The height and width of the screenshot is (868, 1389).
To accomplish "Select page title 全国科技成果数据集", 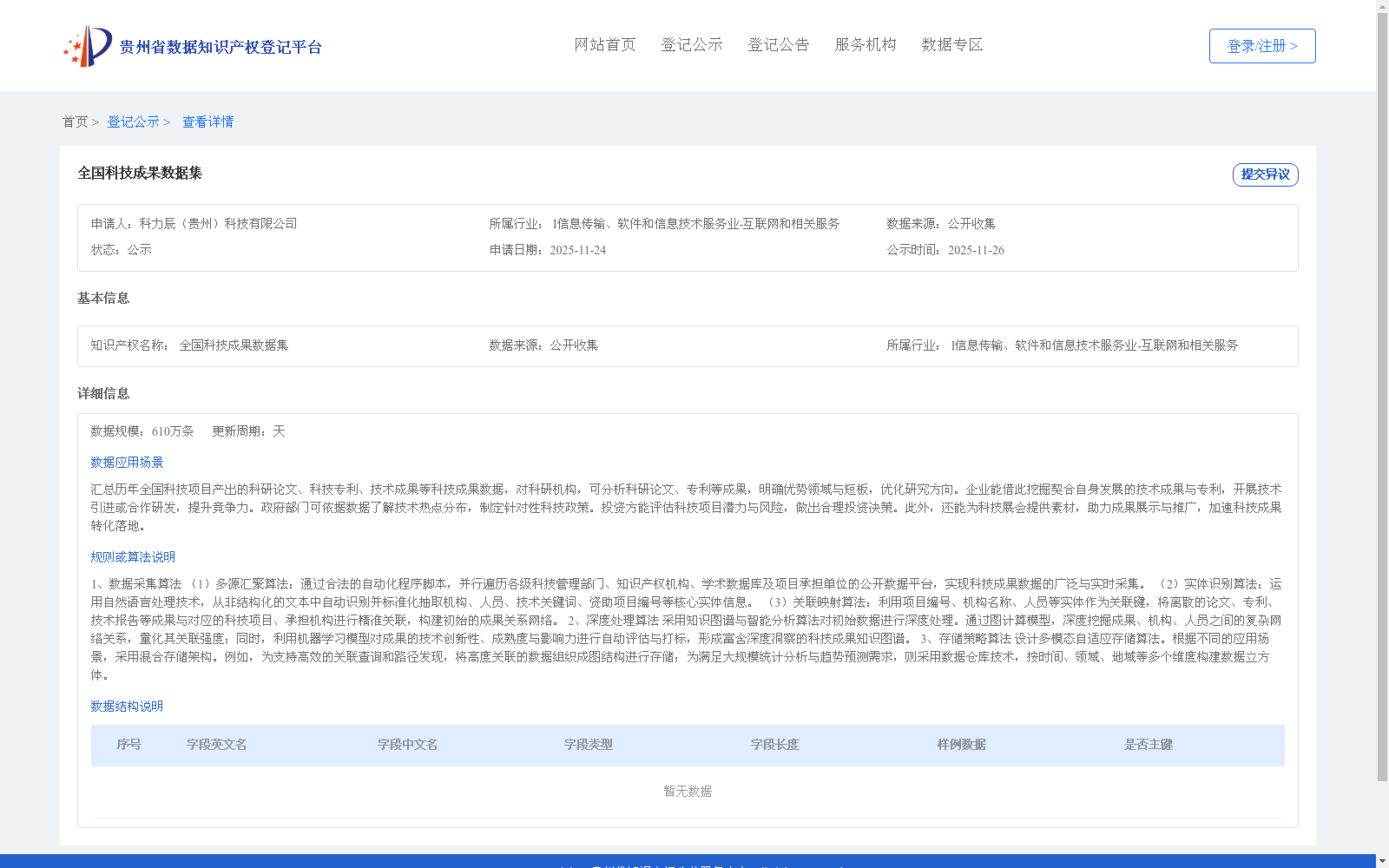I will [140, 173].
